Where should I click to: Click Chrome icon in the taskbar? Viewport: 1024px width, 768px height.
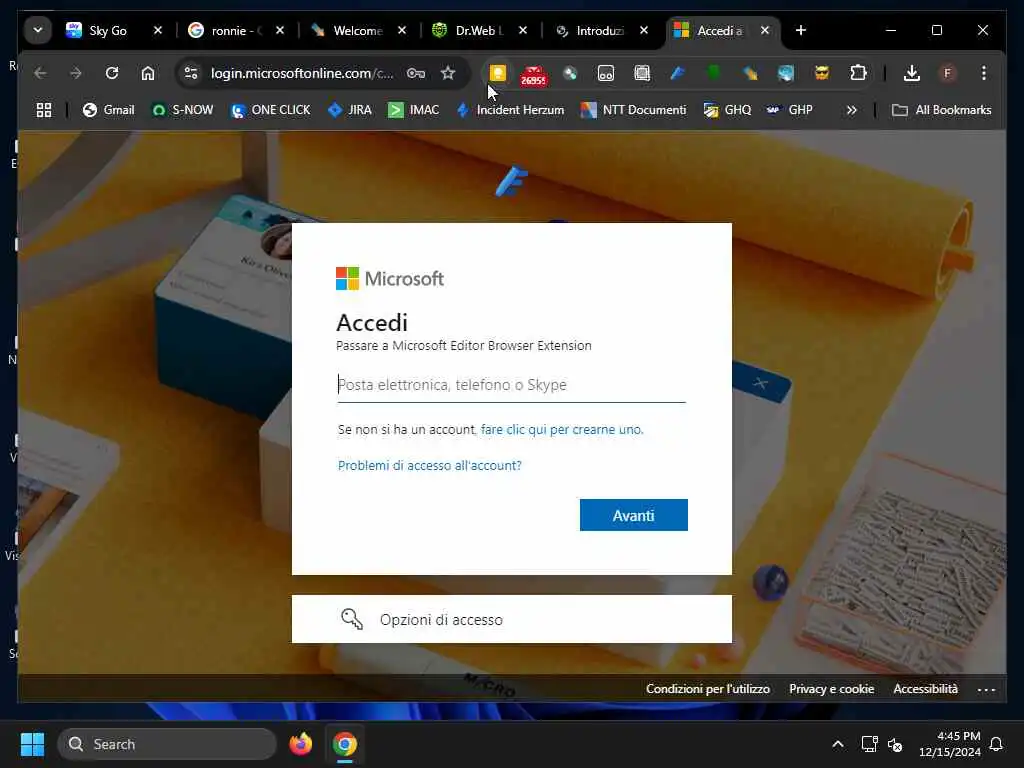tap(345, 744)
